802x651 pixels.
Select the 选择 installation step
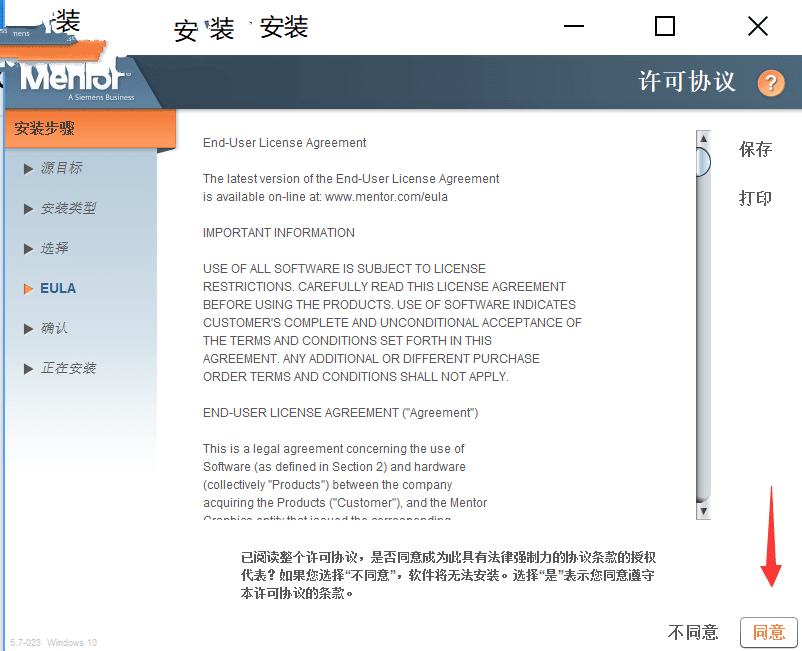click(54, 249)
